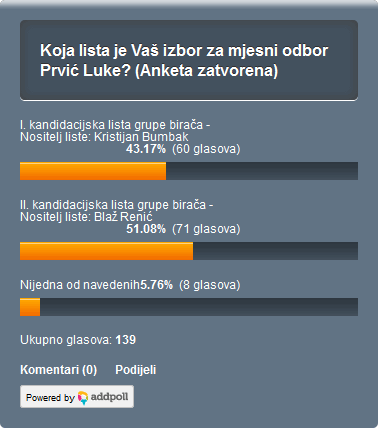Click the unfilled dark part of Bumbak bar
Image resolution: width=378 pixels, height=428 pixels.
pyautogui.click(x=262, y=171)
